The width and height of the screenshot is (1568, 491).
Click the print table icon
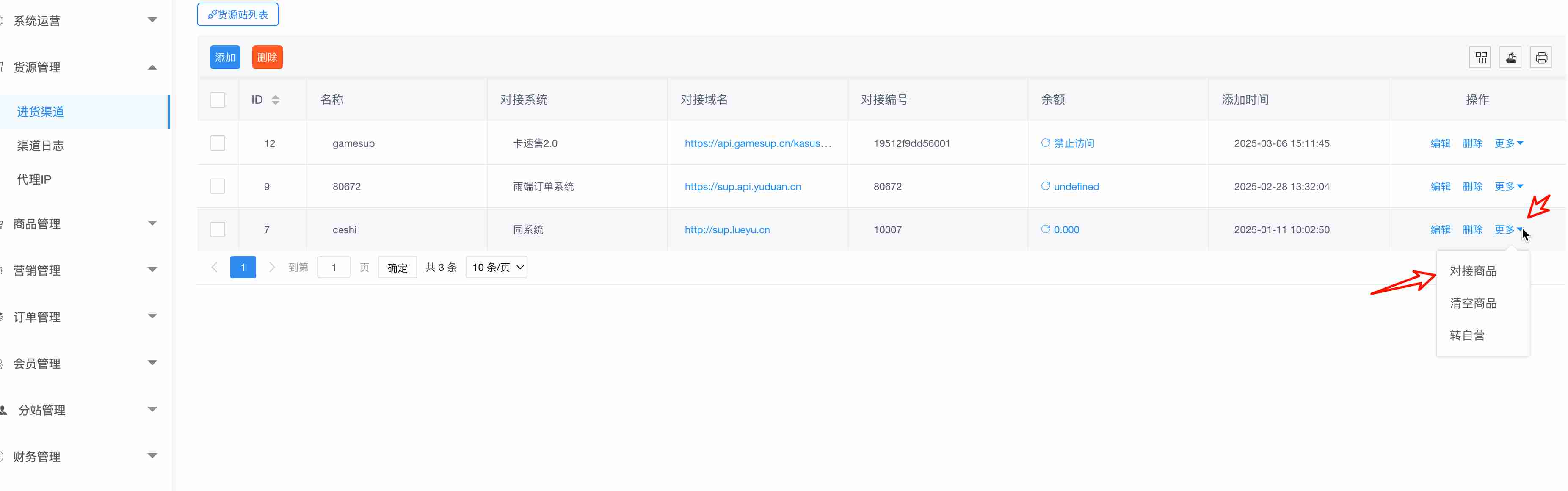[x=1540, y=58]
